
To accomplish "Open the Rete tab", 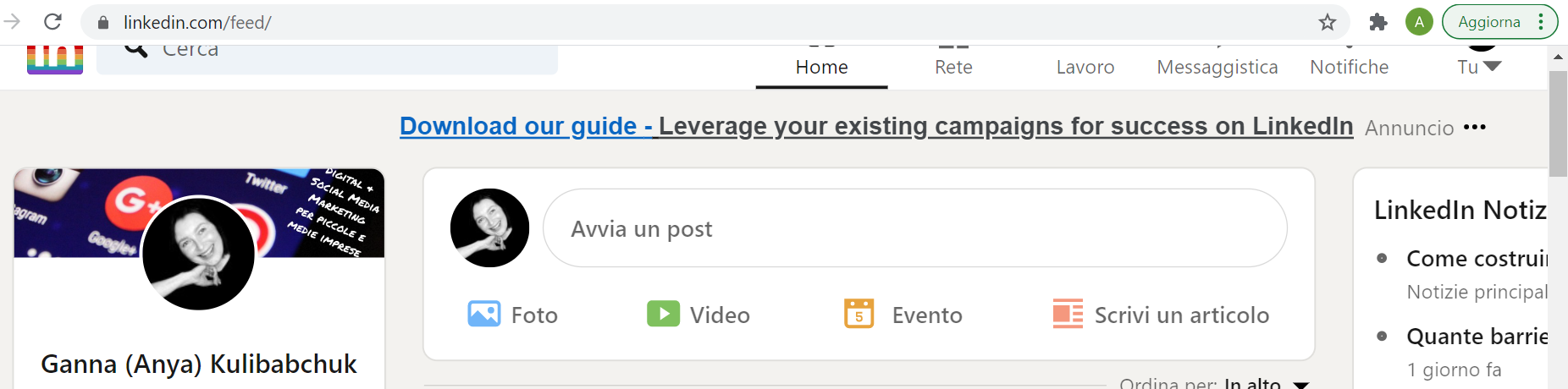I will (x=953, y=67).
